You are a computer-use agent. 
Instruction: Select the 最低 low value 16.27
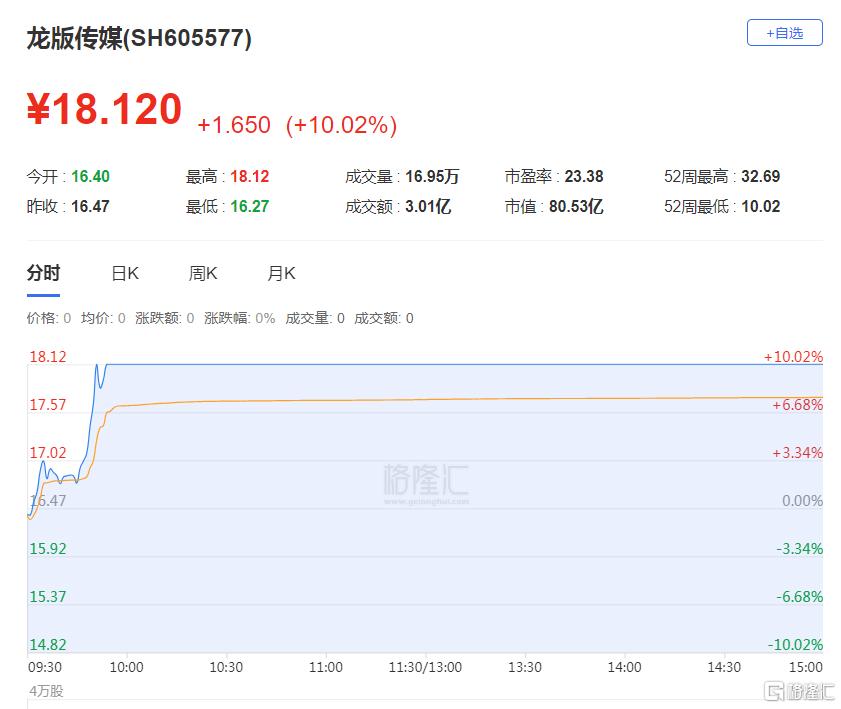tap(249, 206)
